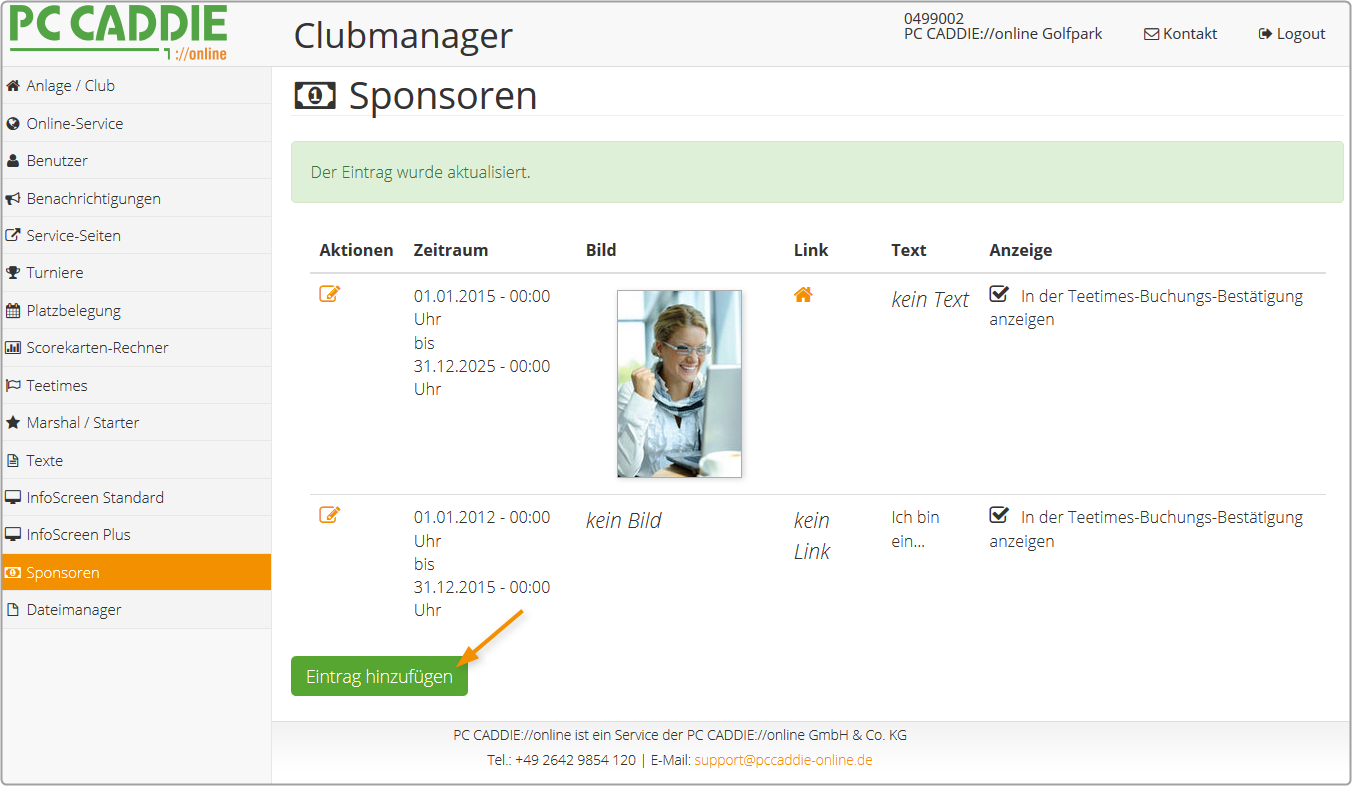Click the Clubmanager header title
This screenshot has width=1352, height=786.
click(x=403, y=36)
